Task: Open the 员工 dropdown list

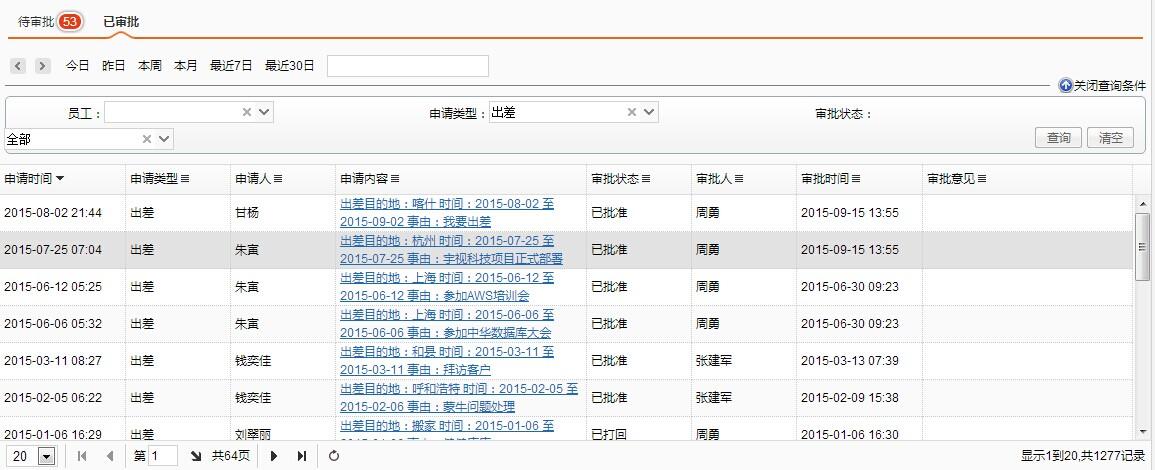Action: click(264, 113)
